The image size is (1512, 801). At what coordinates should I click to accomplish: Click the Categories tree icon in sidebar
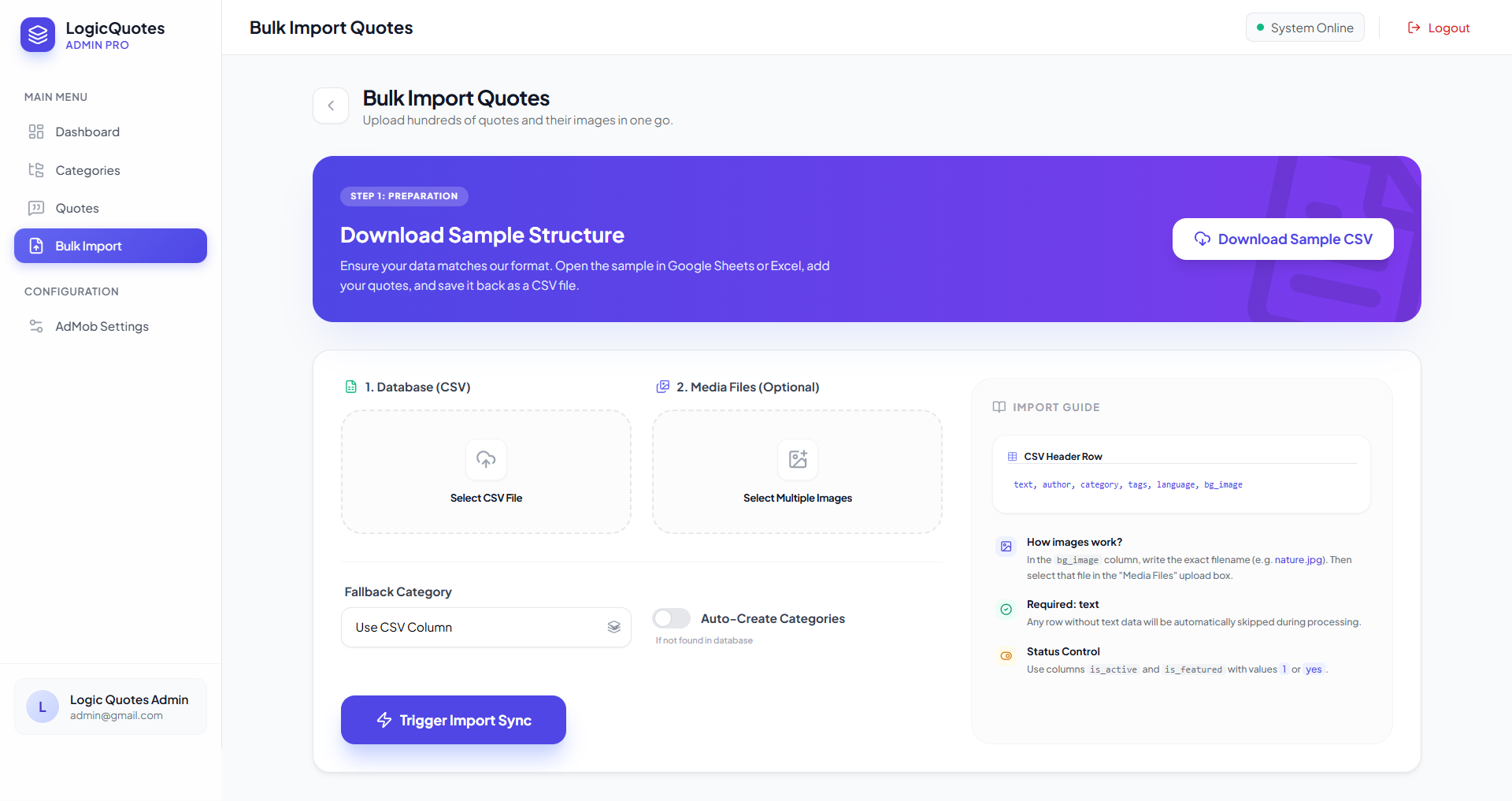coord(36,170)
